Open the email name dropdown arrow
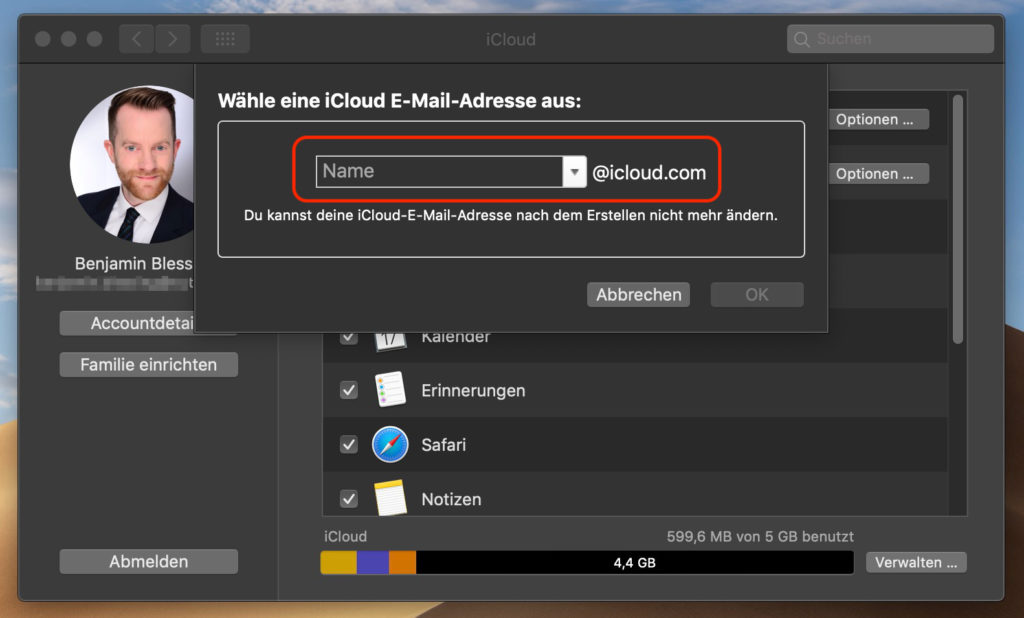The image size is (1024, 618). 574,172
